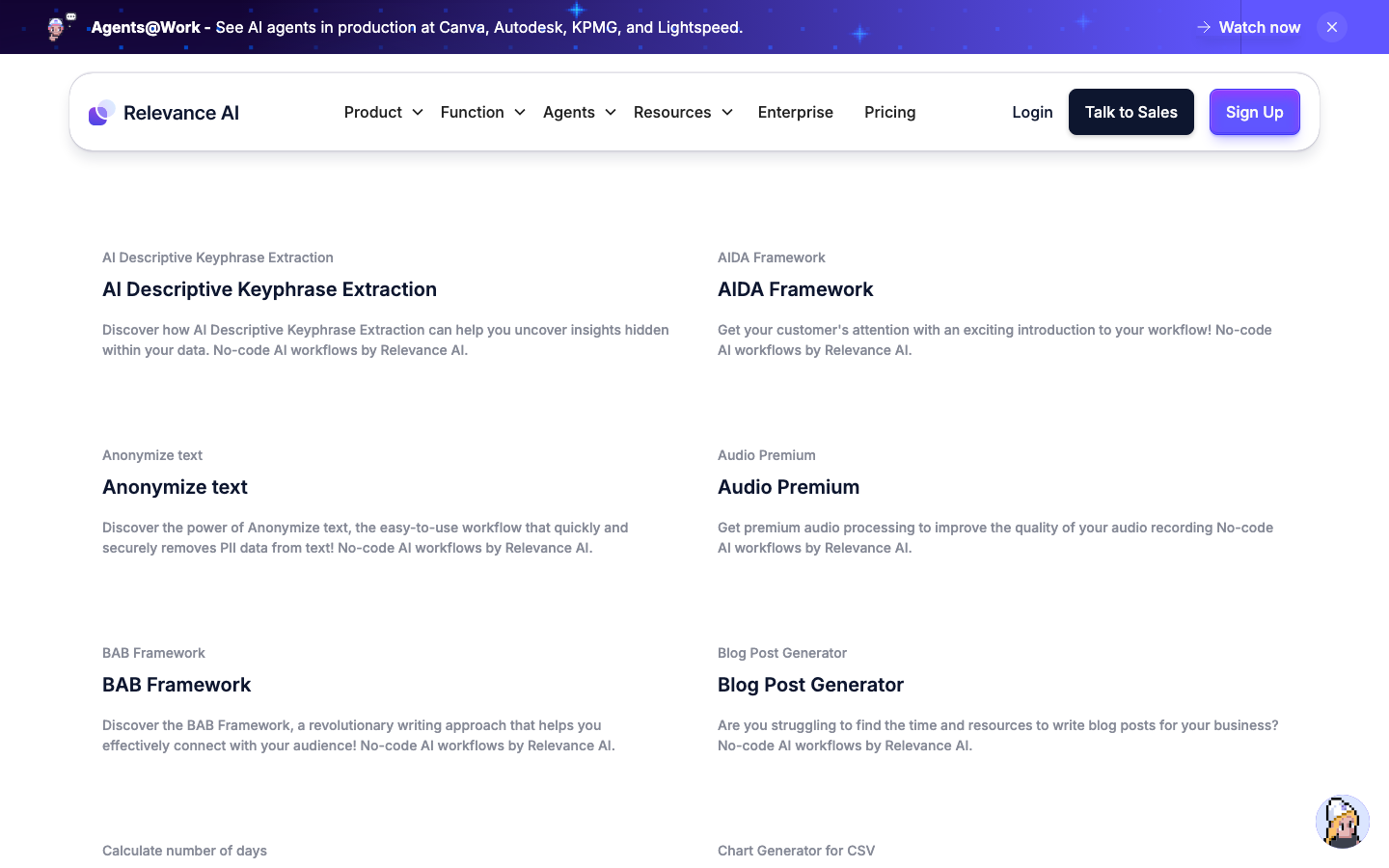Click the purple Sign Up button
This screenshot has height=868, width=1389.
[x=1254, y=112]
